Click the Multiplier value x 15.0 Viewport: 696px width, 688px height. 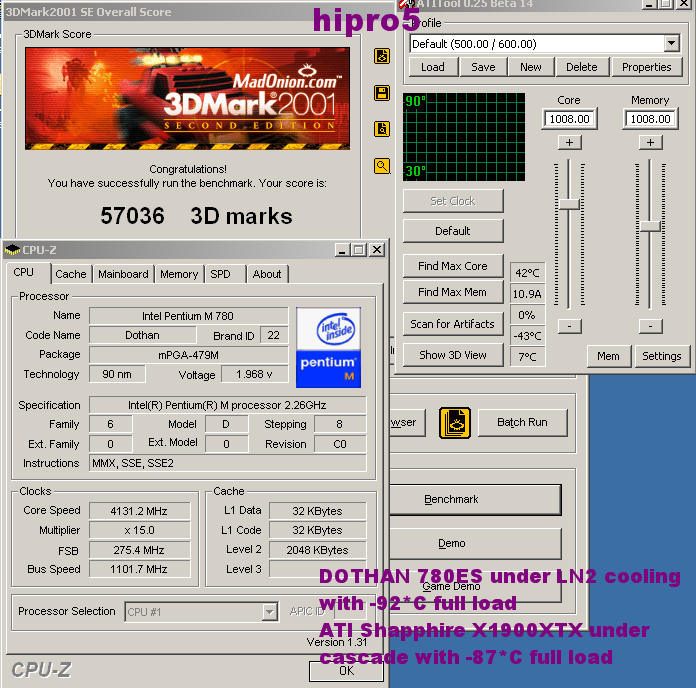pyautogui.click(x=139, y=530)
